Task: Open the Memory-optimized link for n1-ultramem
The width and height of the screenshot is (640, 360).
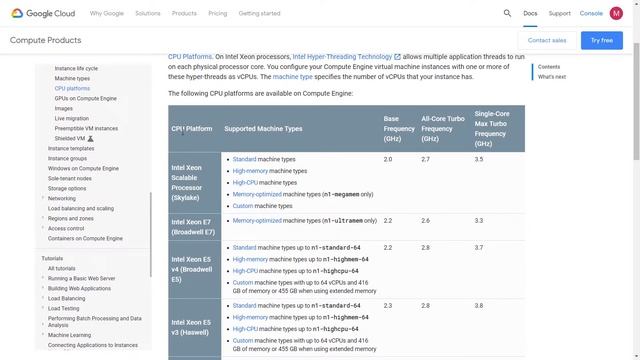Action: [257, 221]
